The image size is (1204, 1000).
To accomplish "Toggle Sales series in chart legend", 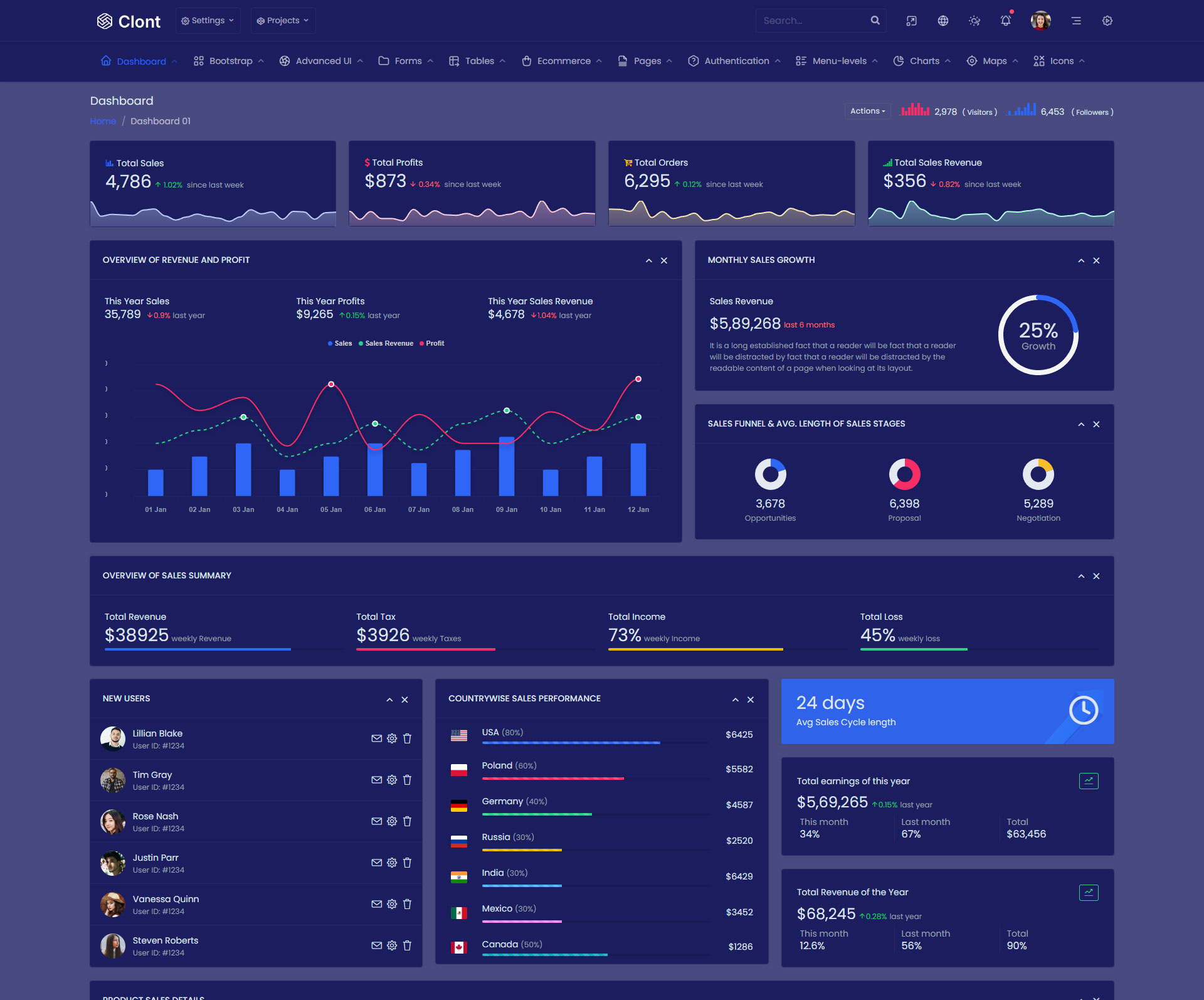I will (339, 343).
